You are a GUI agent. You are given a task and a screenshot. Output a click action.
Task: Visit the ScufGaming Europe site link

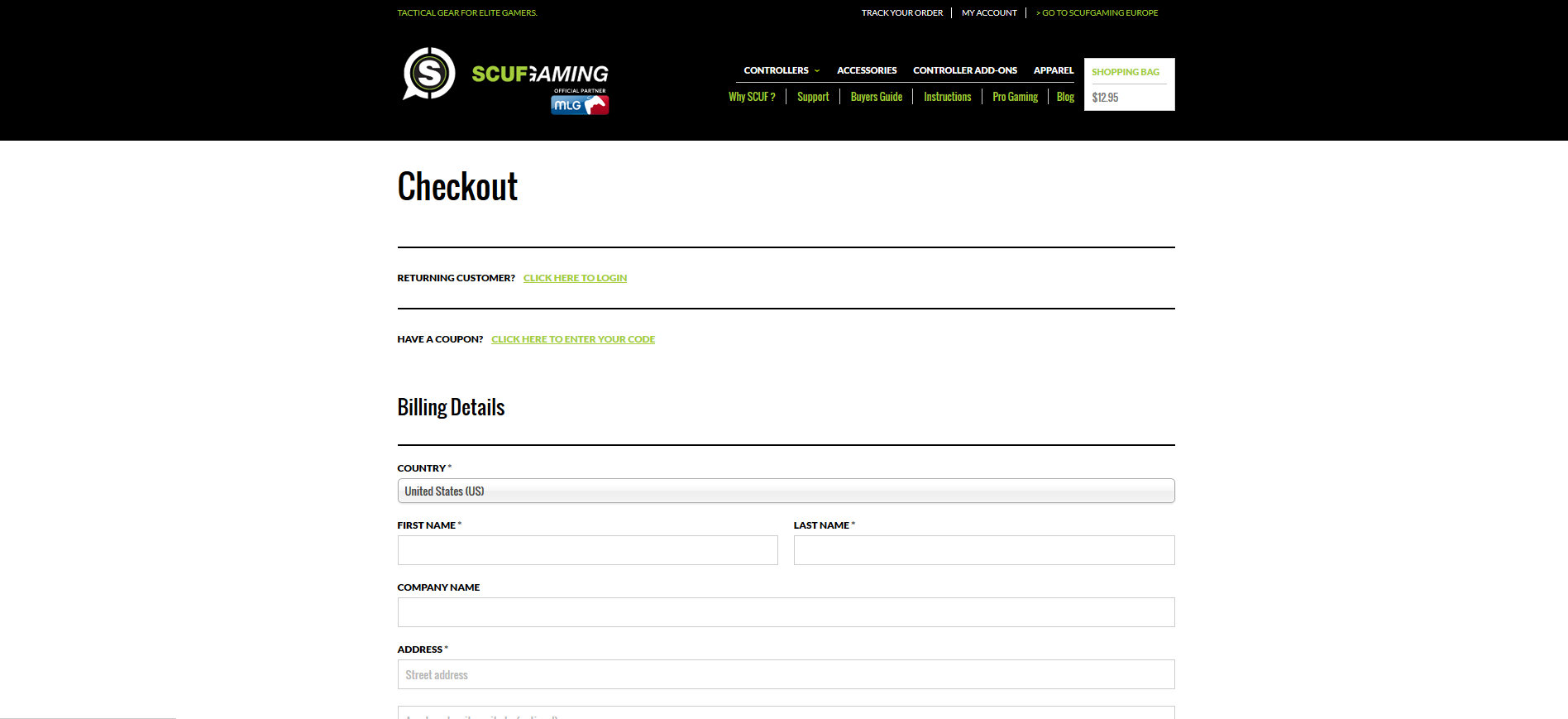click(x=1097, y=13)
